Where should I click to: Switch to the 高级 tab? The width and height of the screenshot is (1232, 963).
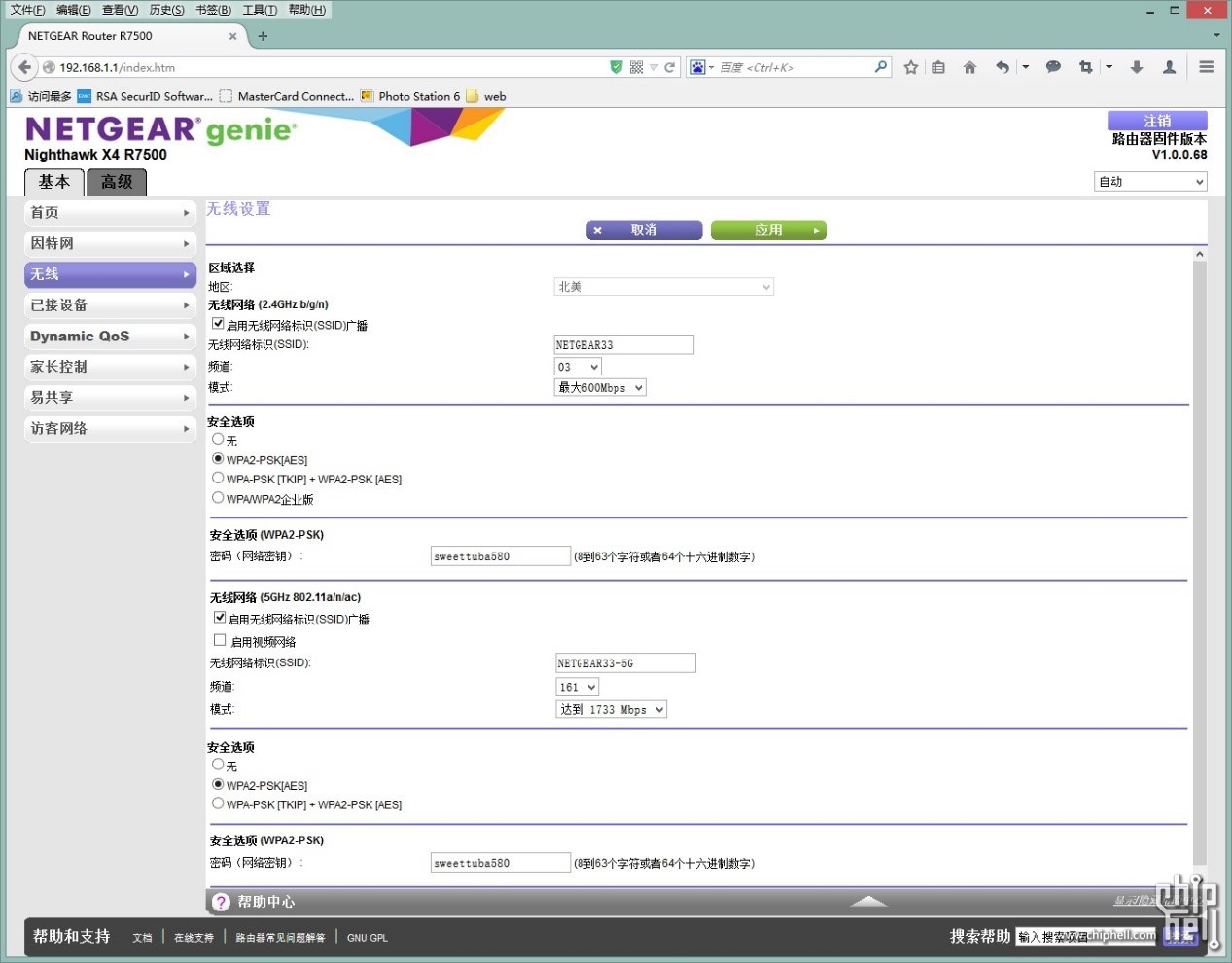pyautogui.click(x=117, y=182)
